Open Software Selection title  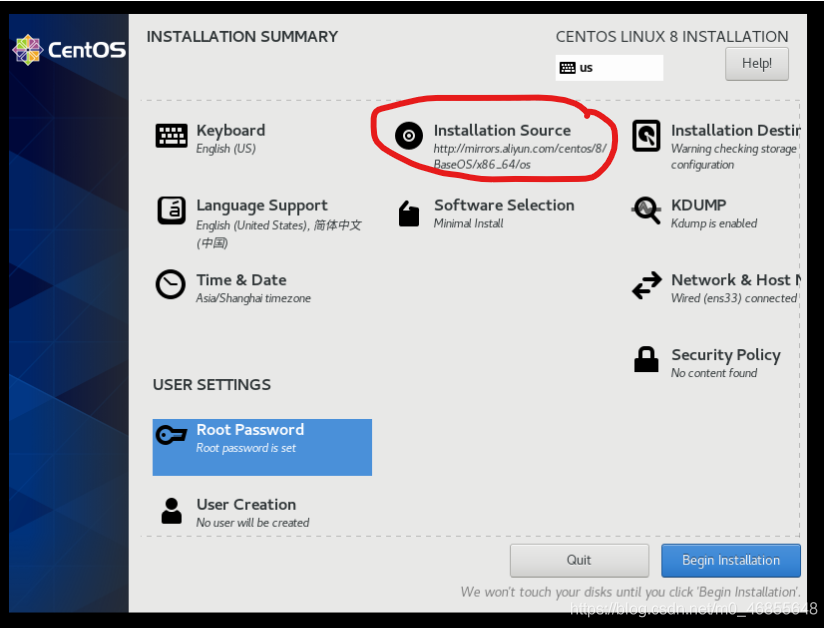pyautogui.click(x=504, y=205)
